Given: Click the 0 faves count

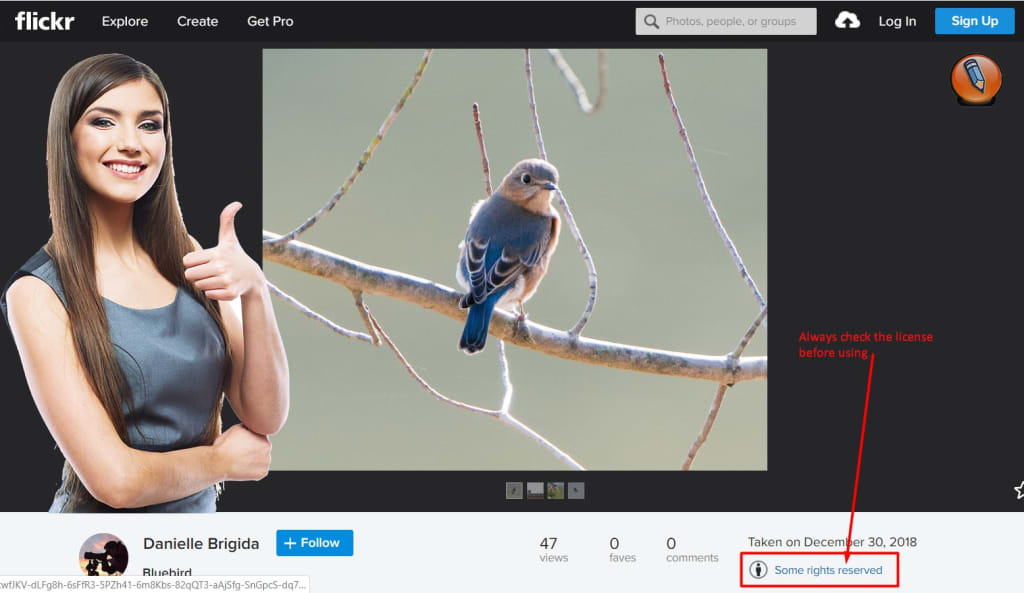Looking at the screenshot, I should point(622,549).
